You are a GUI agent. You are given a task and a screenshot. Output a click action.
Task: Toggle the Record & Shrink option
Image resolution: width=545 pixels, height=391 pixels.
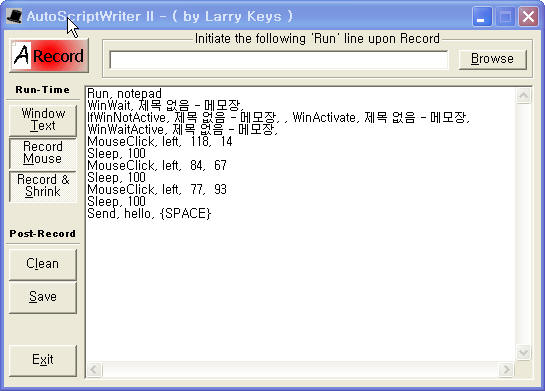click(x=43, y=186)
